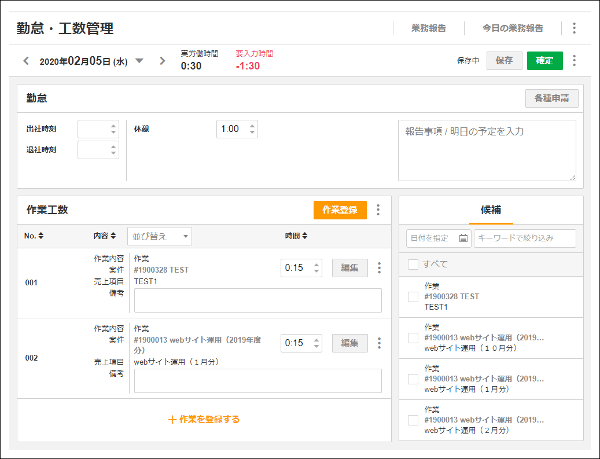The width and height of the screenshot is (600, 459).
Task: Open kebab menu next to 確定 button
Action: click(574, 60)
